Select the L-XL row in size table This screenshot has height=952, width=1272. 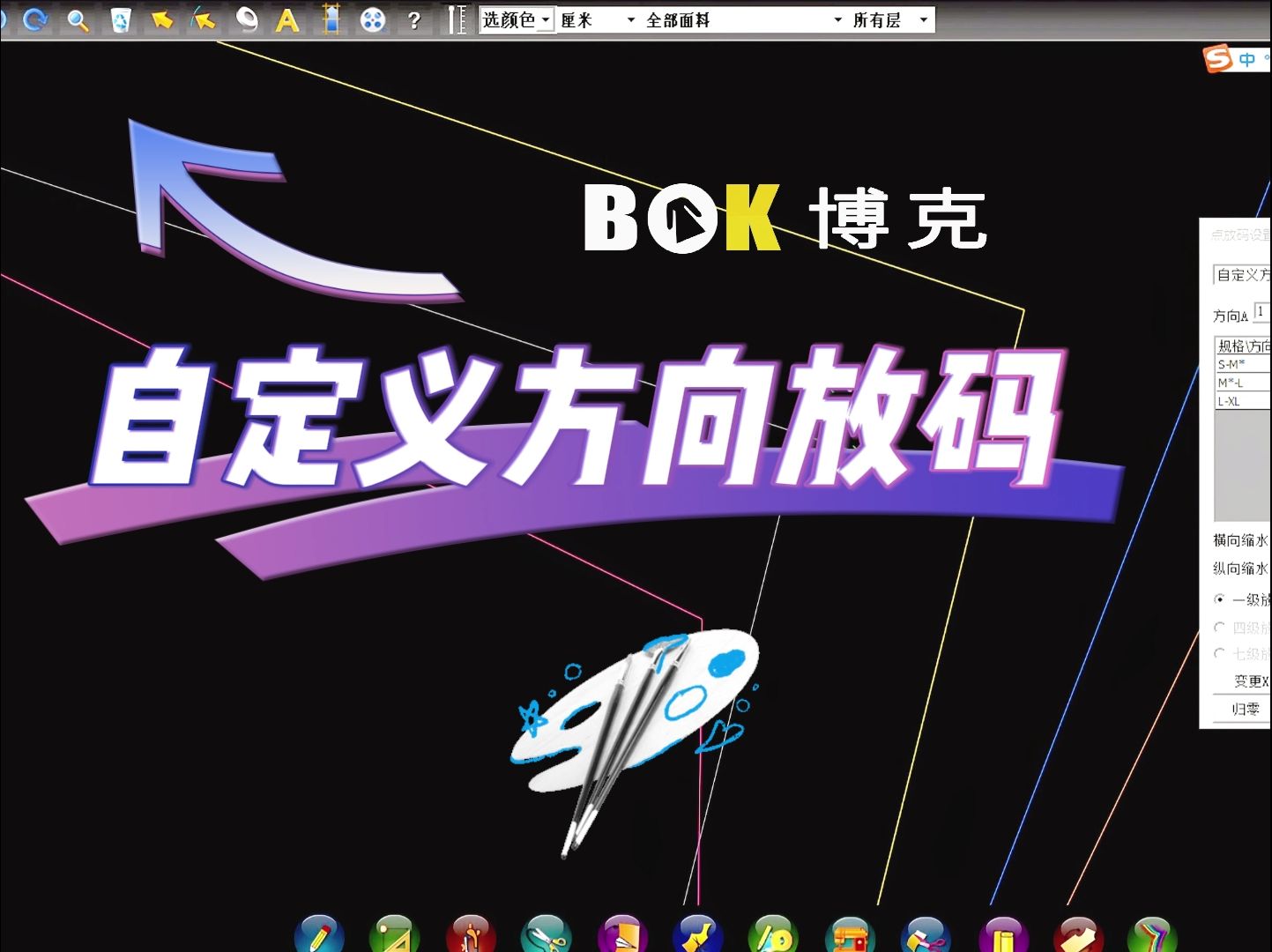(1243, 401)
